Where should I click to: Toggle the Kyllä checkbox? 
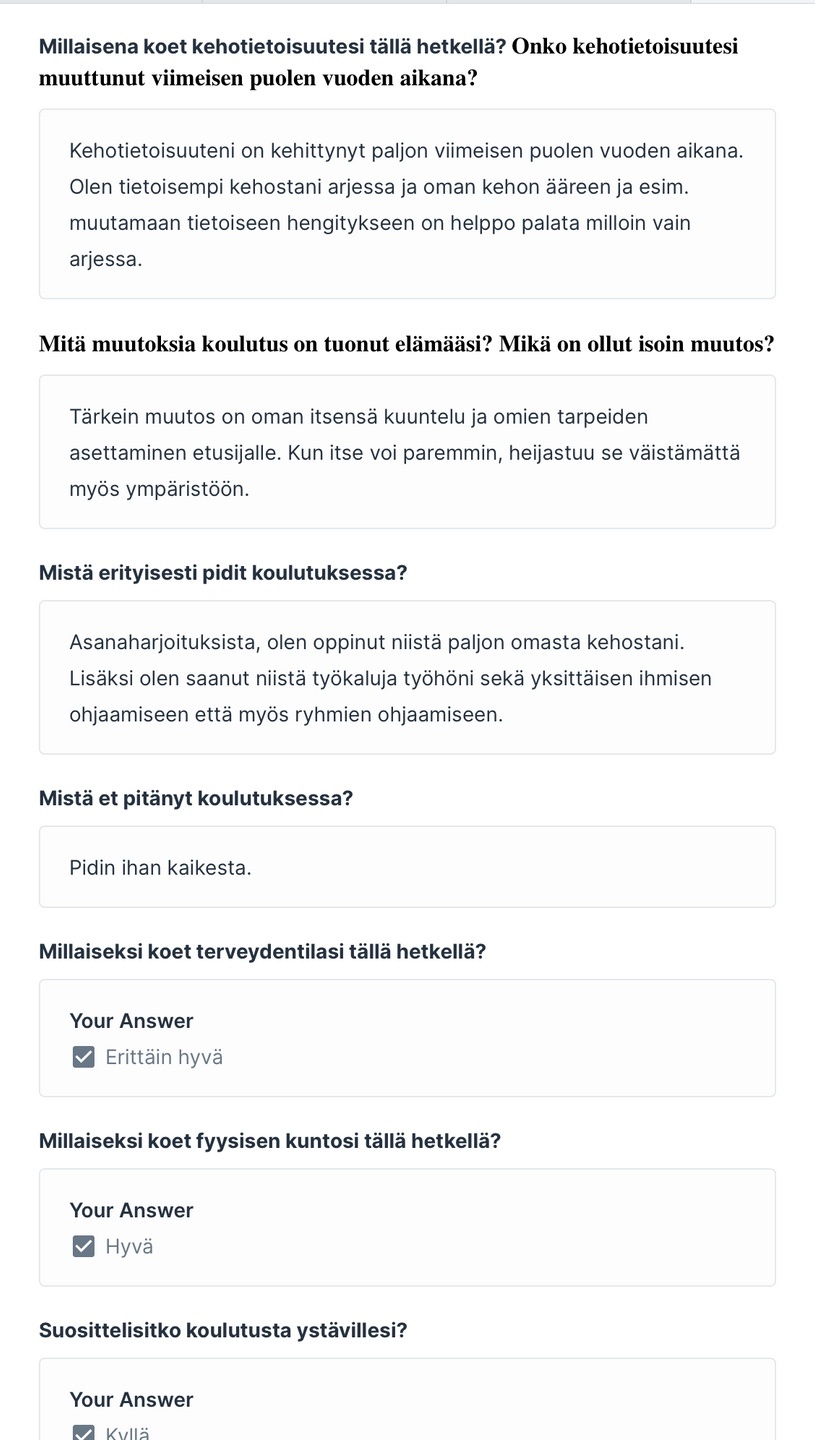84,1433
